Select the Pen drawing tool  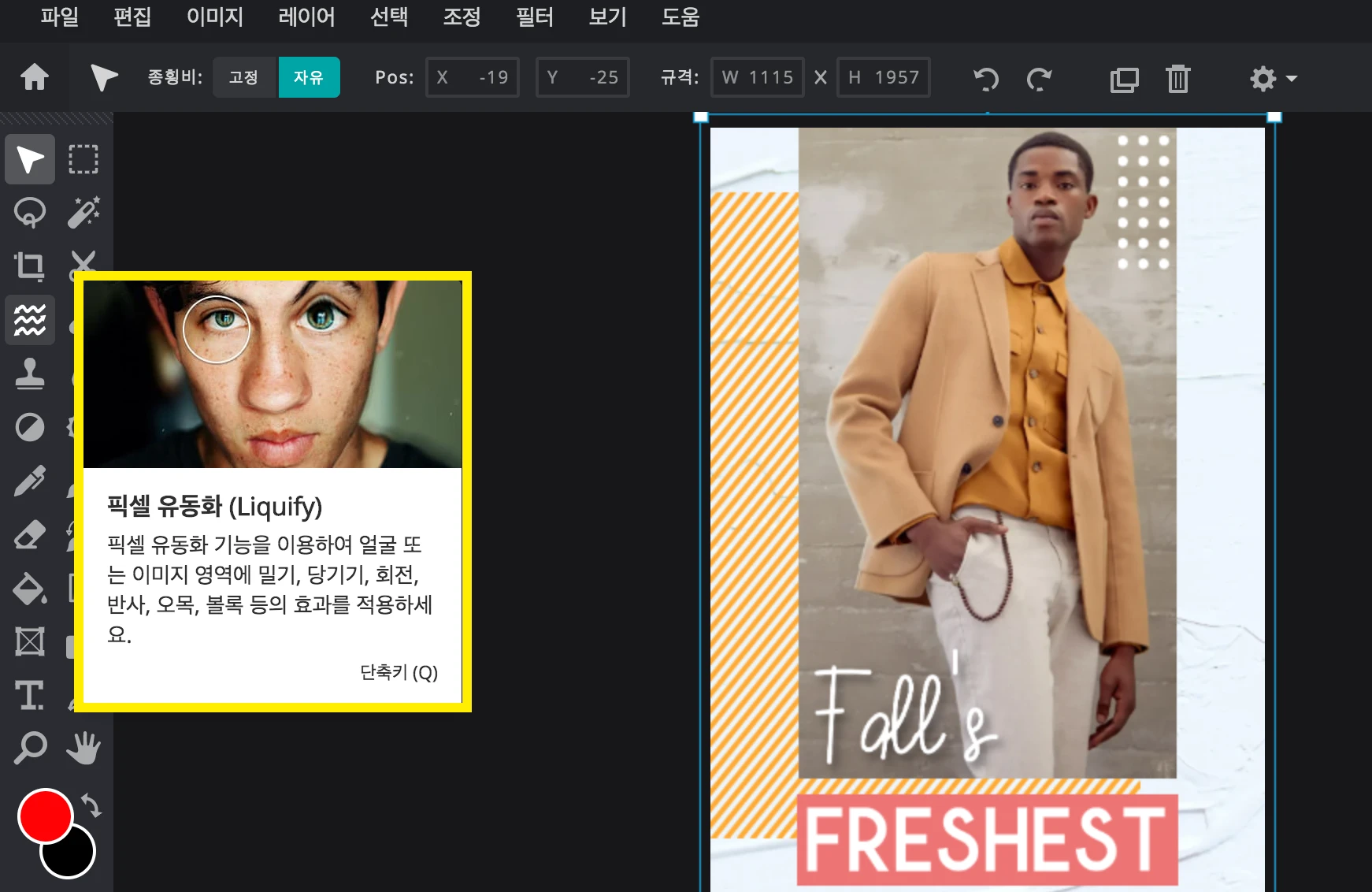click(30, 481)
